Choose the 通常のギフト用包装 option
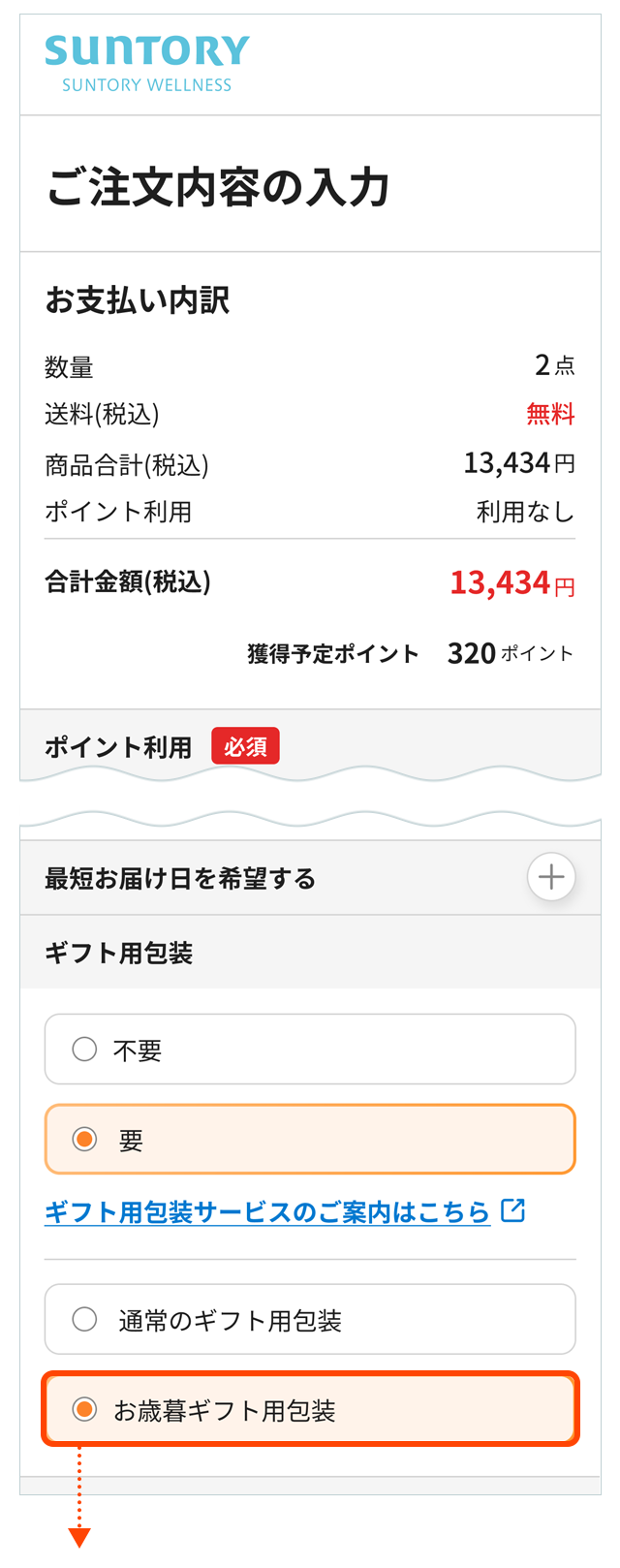 [84, 1319]
